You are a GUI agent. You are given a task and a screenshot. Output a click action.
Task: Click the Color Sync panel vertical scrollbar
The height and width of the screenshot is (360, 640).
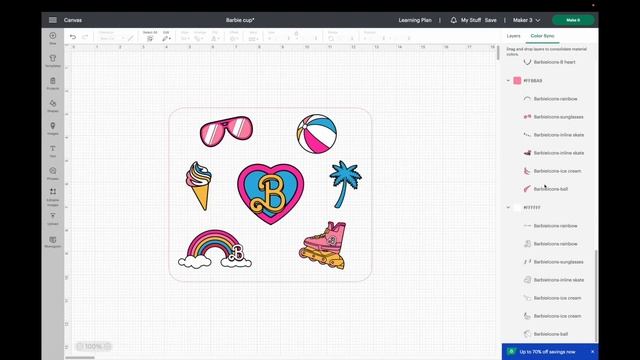point(596,296)
